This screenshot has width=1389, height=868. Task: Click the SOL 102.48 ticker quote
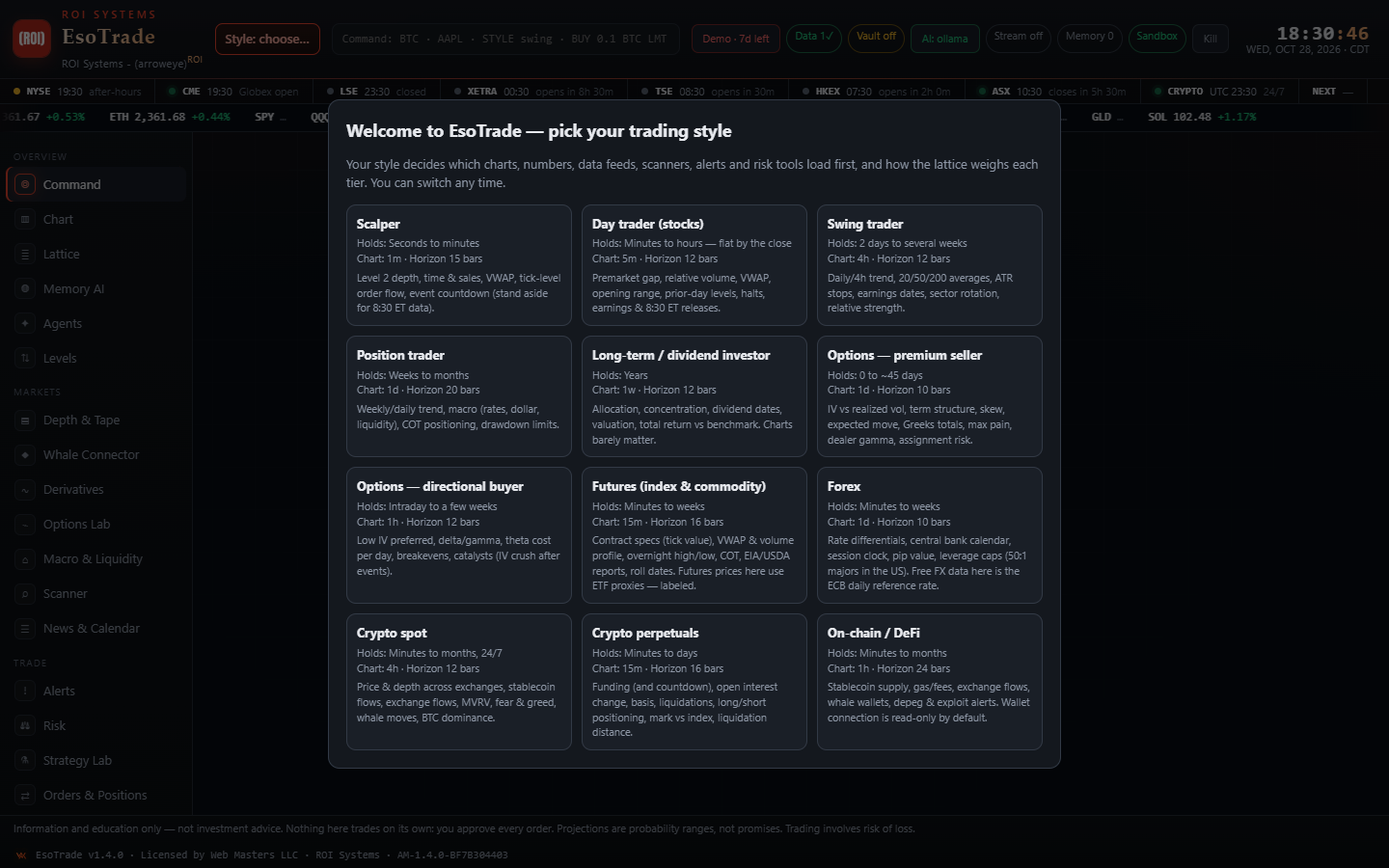(1202, 117)
